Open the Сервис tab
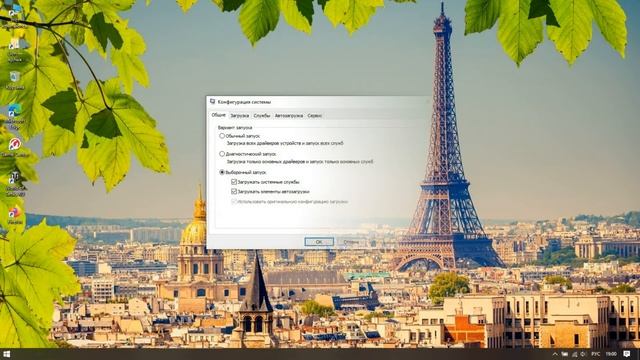Screen dimensions: 640x360 [315, 116]
